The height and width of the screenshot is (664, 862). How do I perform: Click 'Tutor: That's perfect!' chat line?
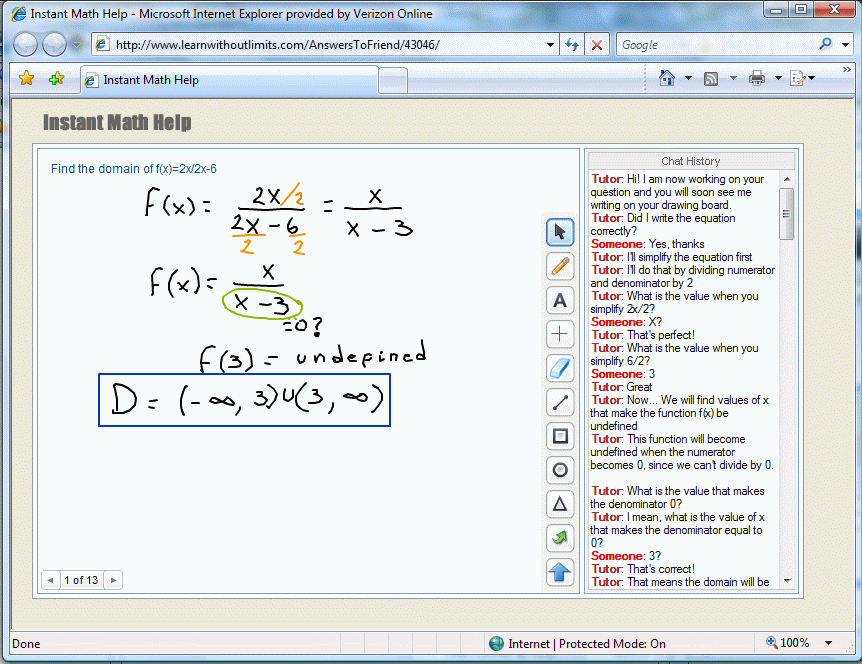(x=643, y=335)
